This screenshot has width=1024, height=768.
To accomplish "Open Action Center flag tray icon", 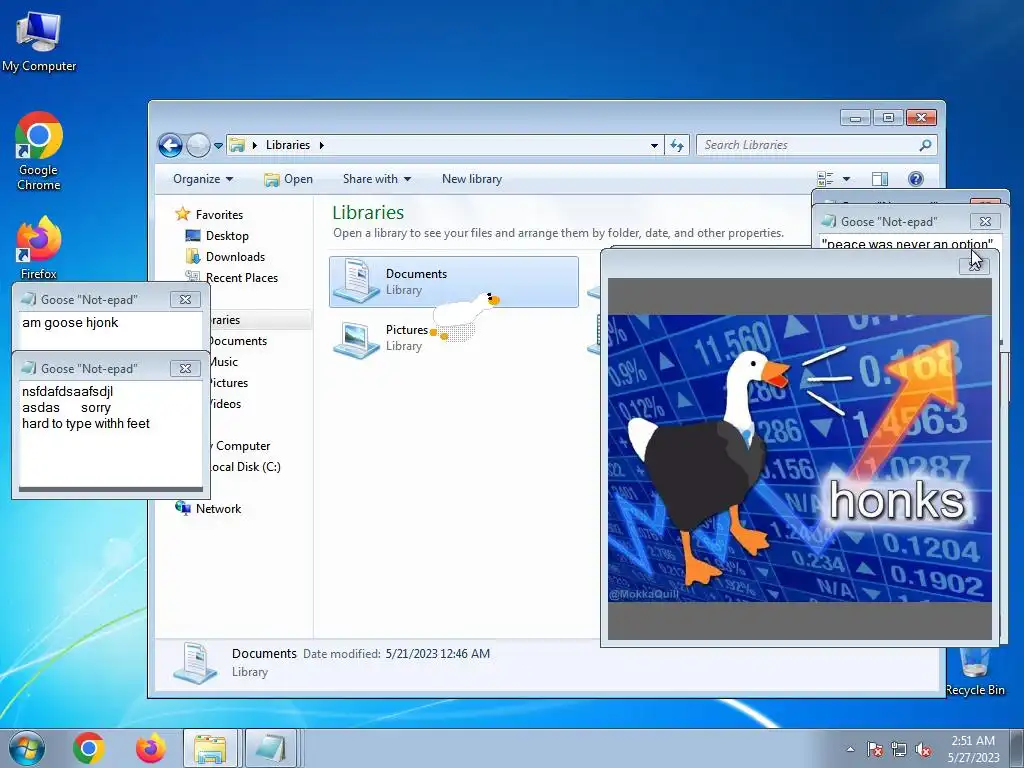I will (875, 749).
